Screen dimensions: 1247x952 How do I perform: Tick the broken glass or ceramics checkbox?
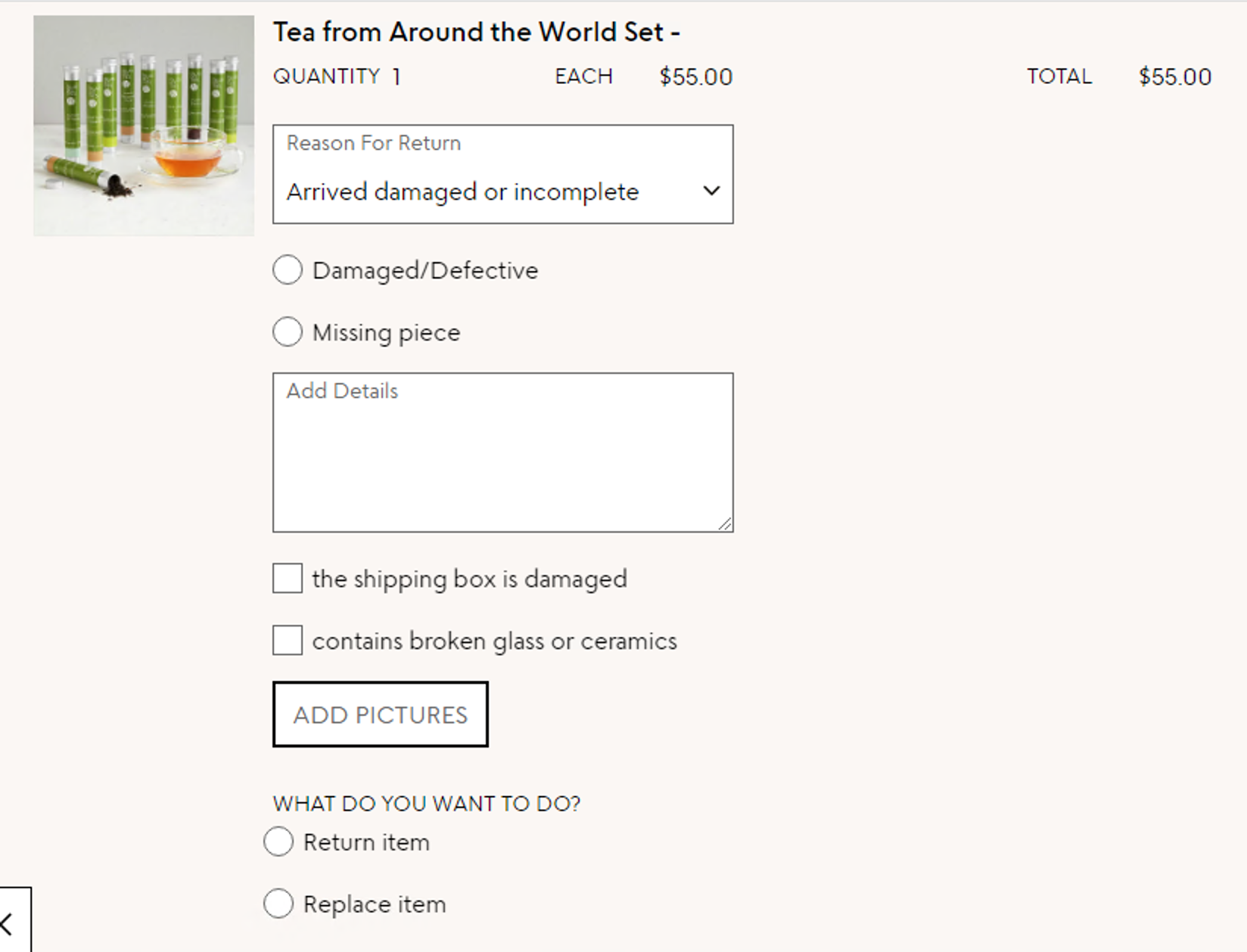[x=288, y=640]
